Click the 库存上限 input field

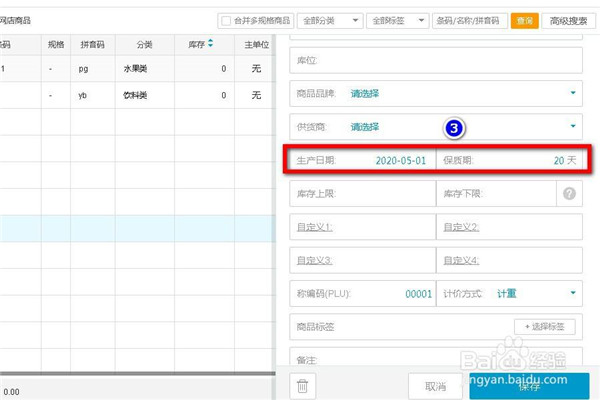[x=362, y=193]
